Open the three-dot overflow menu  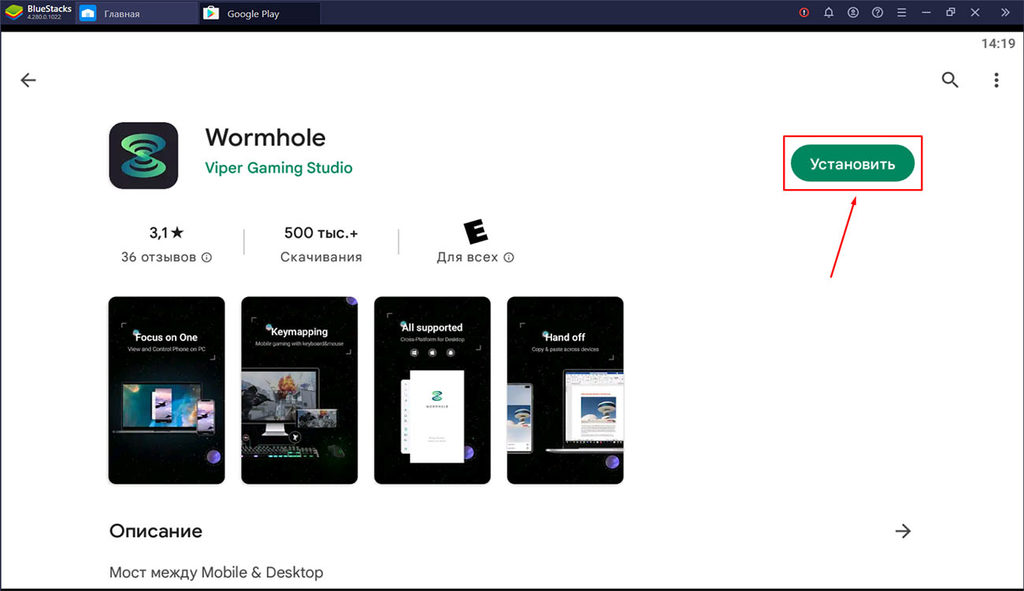point(996,80)
